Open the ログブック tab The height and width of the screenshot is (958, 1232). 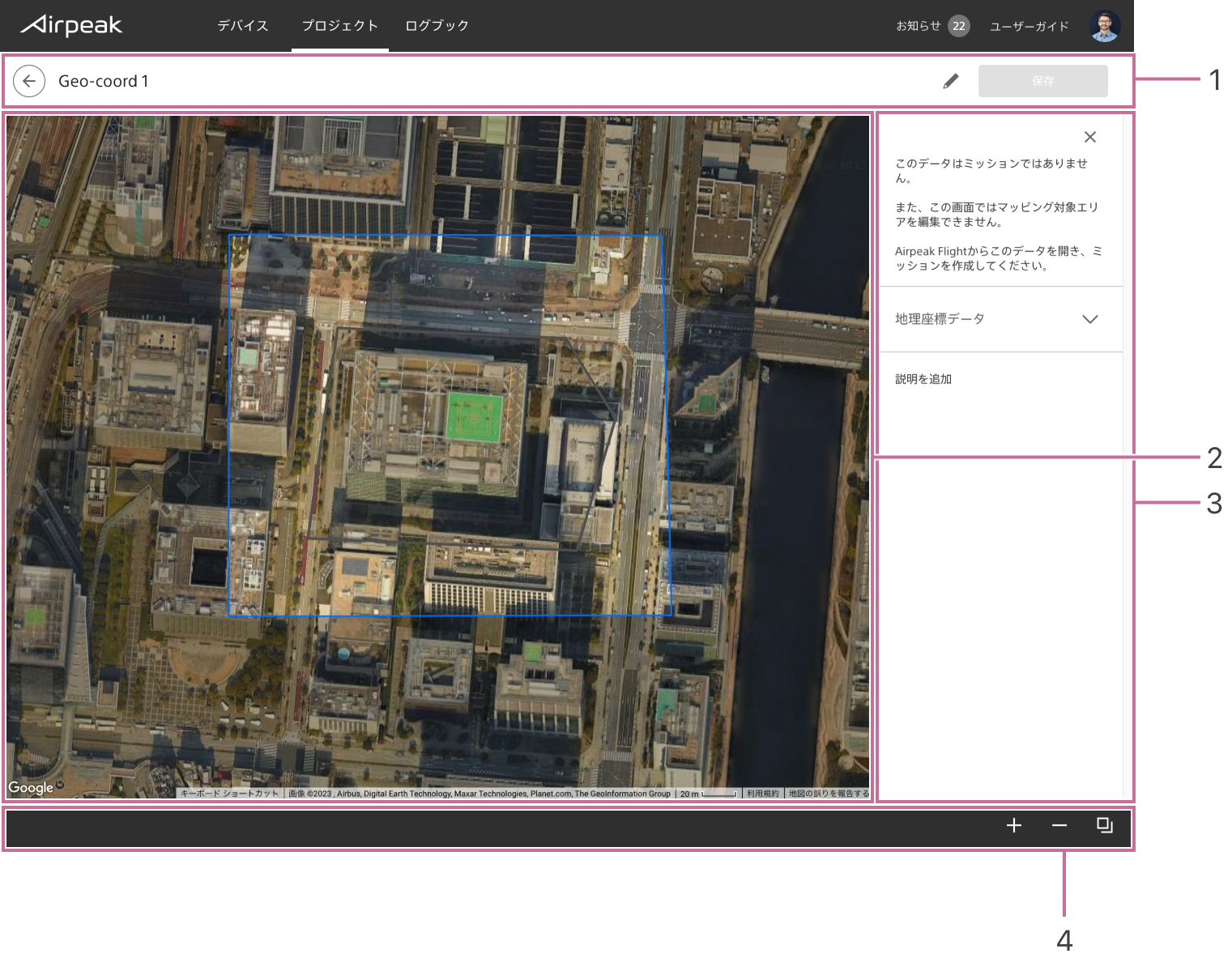(x=437, y=25)
